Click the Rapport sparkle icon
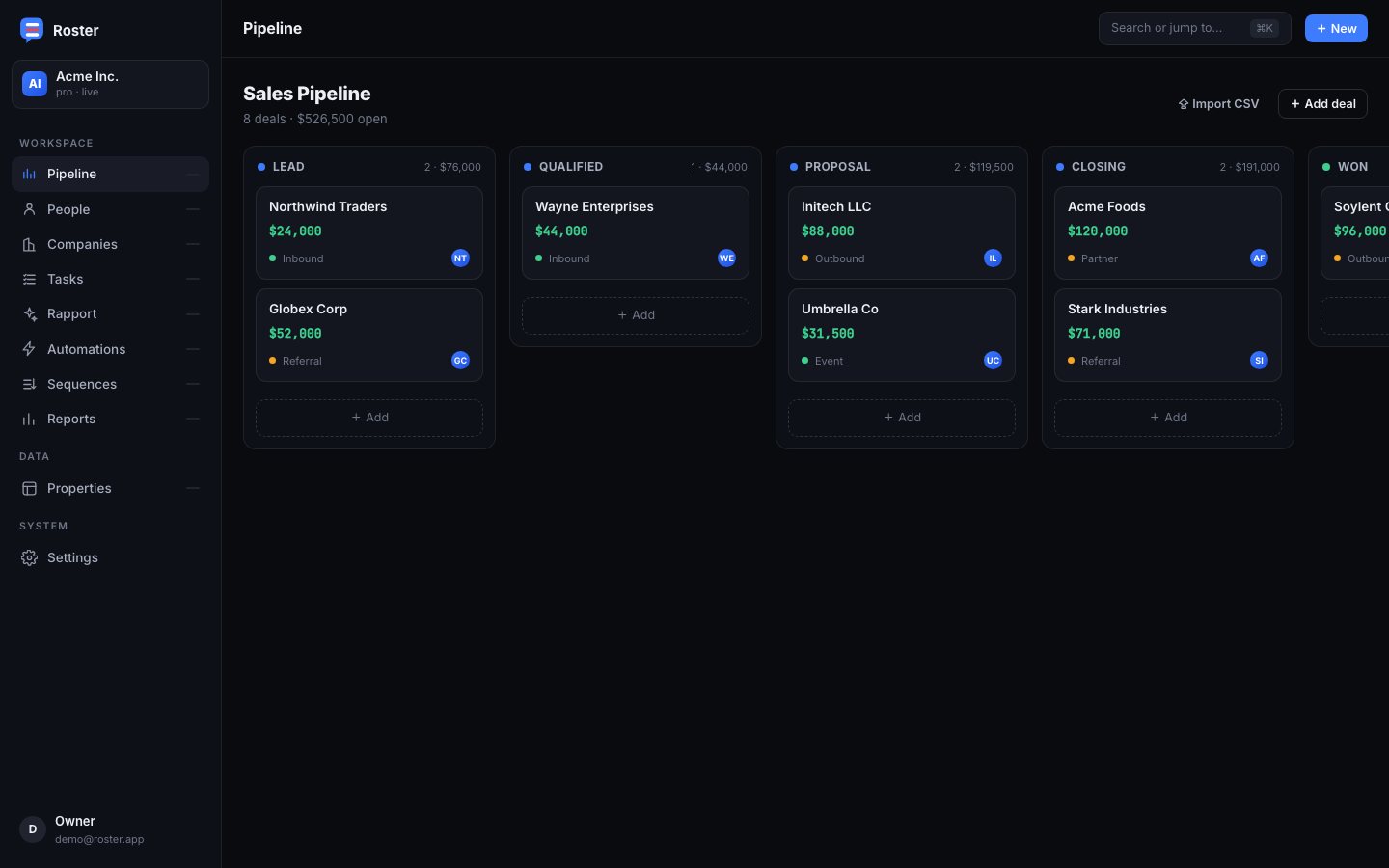Image resolution: width=1389 pixels, height=868 pixels. [29, 313]
